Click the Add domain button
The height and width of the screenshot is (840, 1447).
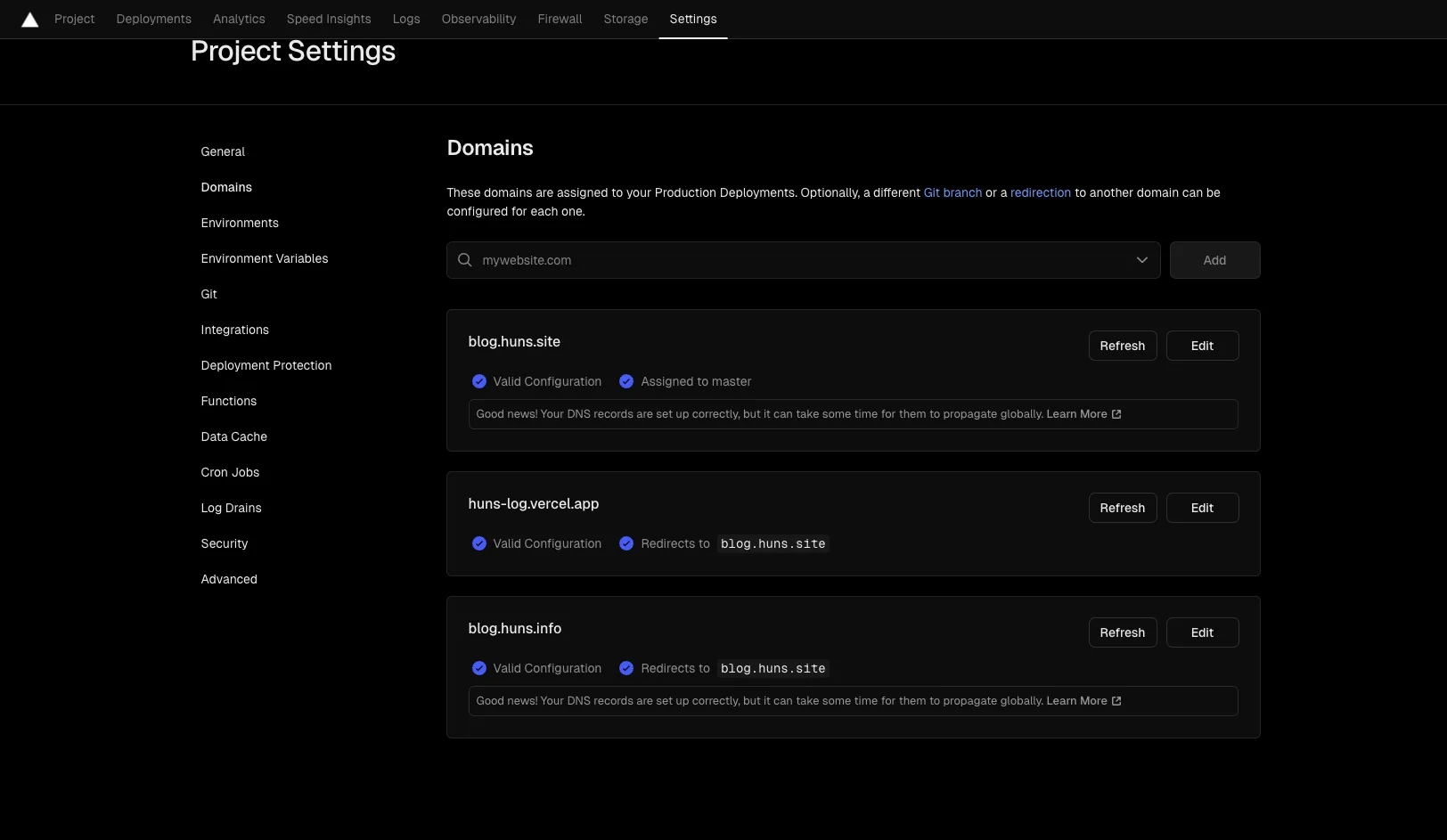click(x=1214, y=260)
